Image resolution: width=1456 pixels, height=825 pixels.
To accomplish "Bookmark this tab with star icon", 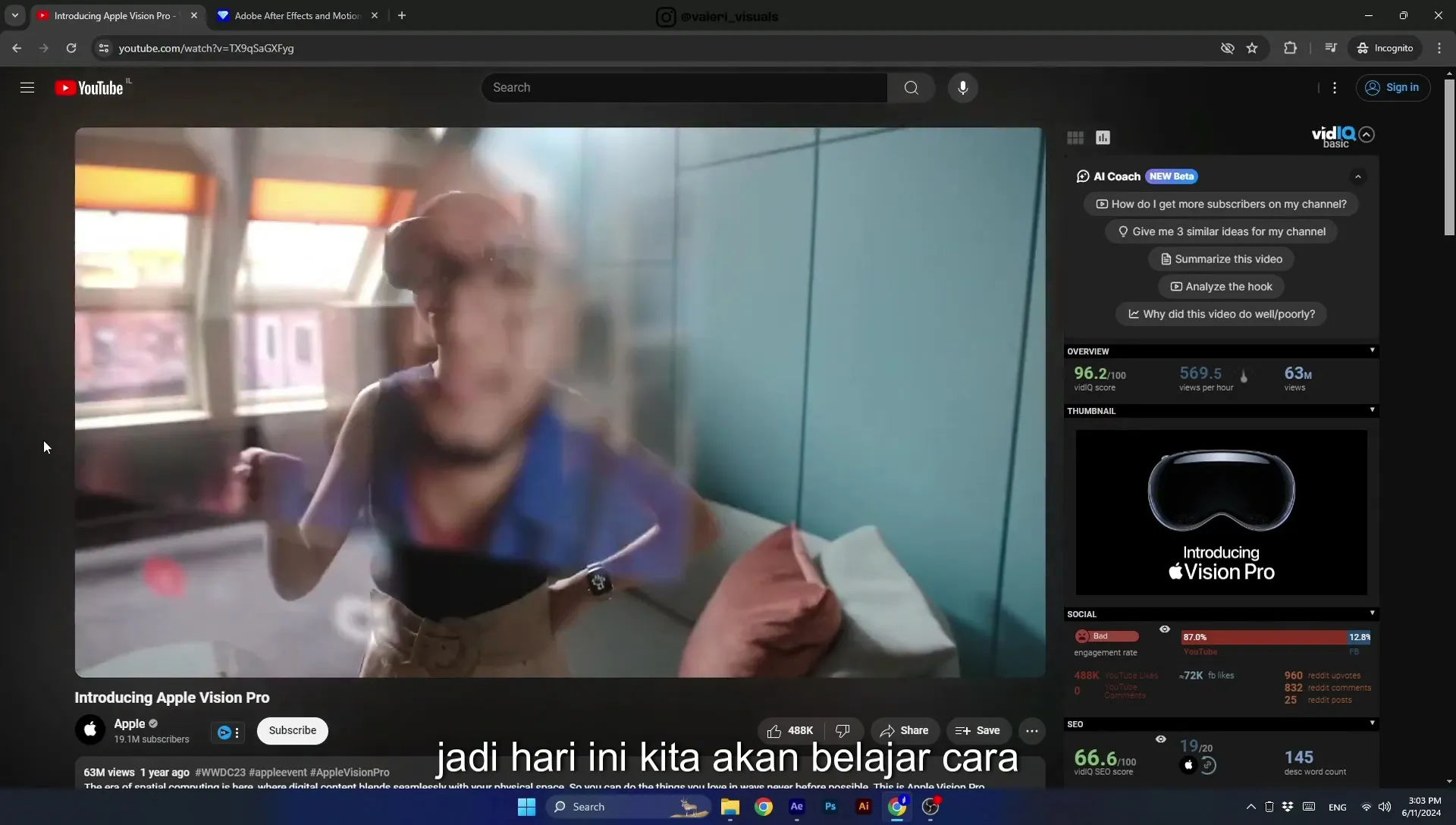I will coord(1252,48).
